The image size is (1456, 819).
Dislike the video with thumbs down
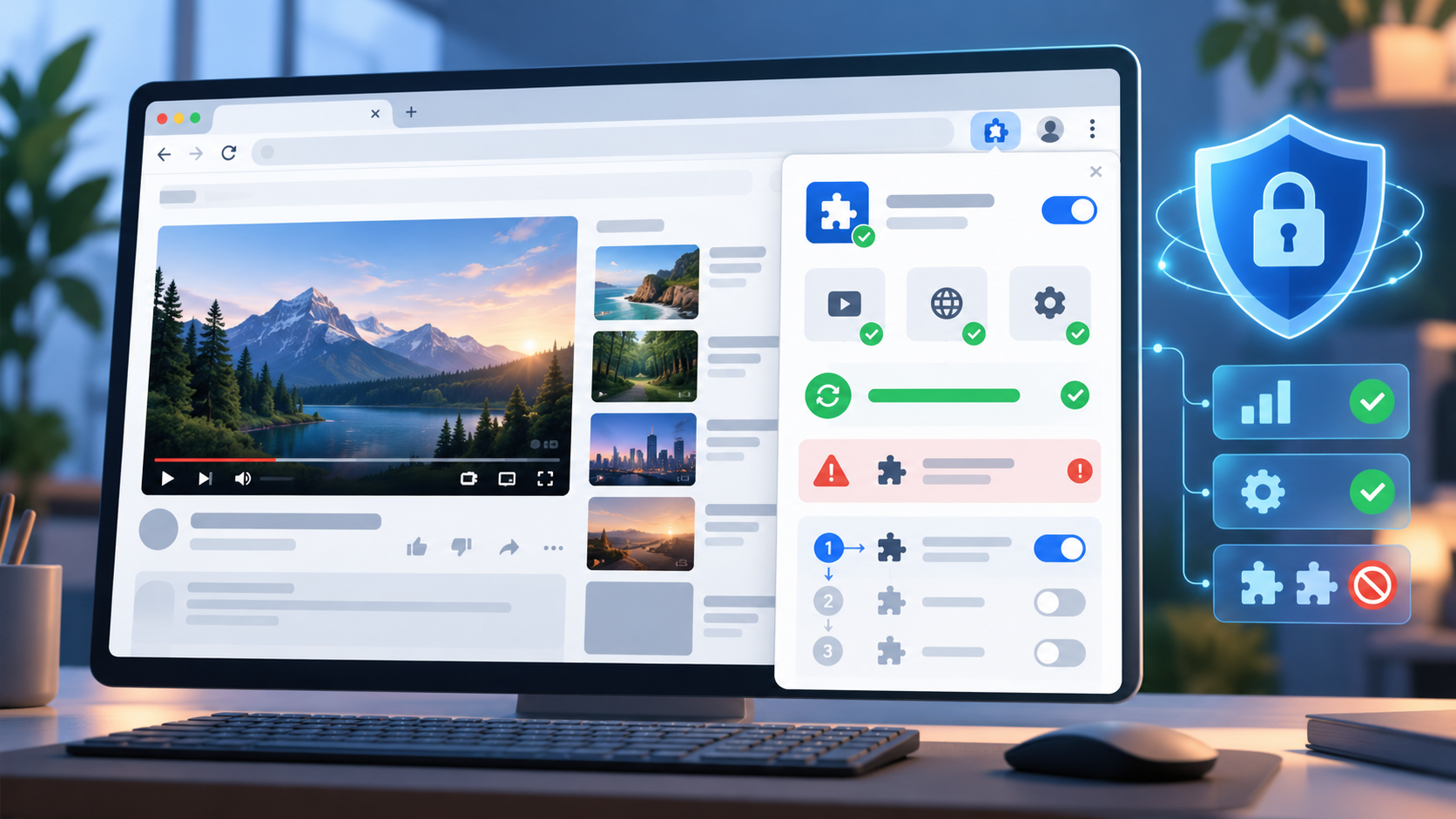coord(462,547)
